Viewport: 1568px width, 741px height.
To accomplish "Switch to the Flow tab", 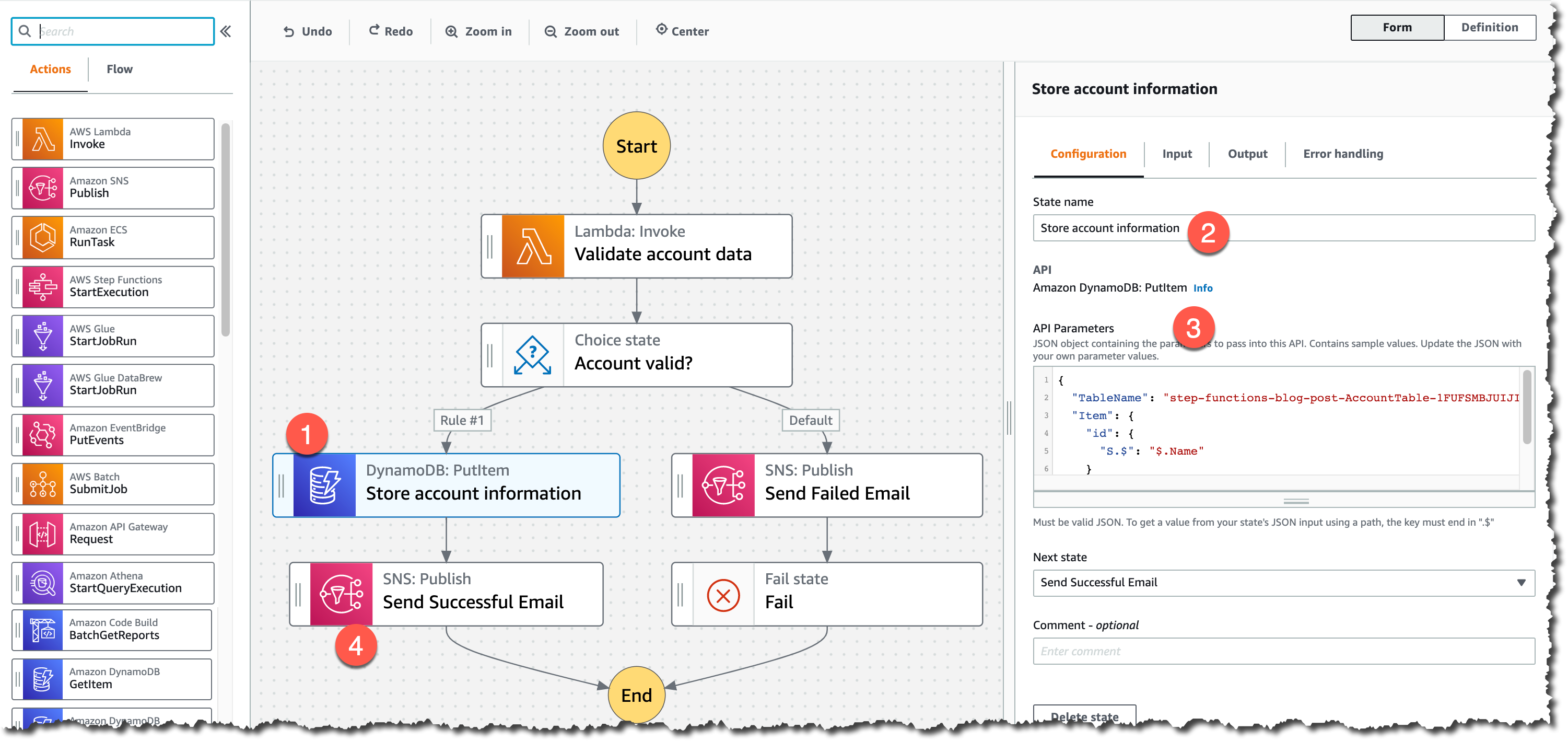I will tap(119, 69).
